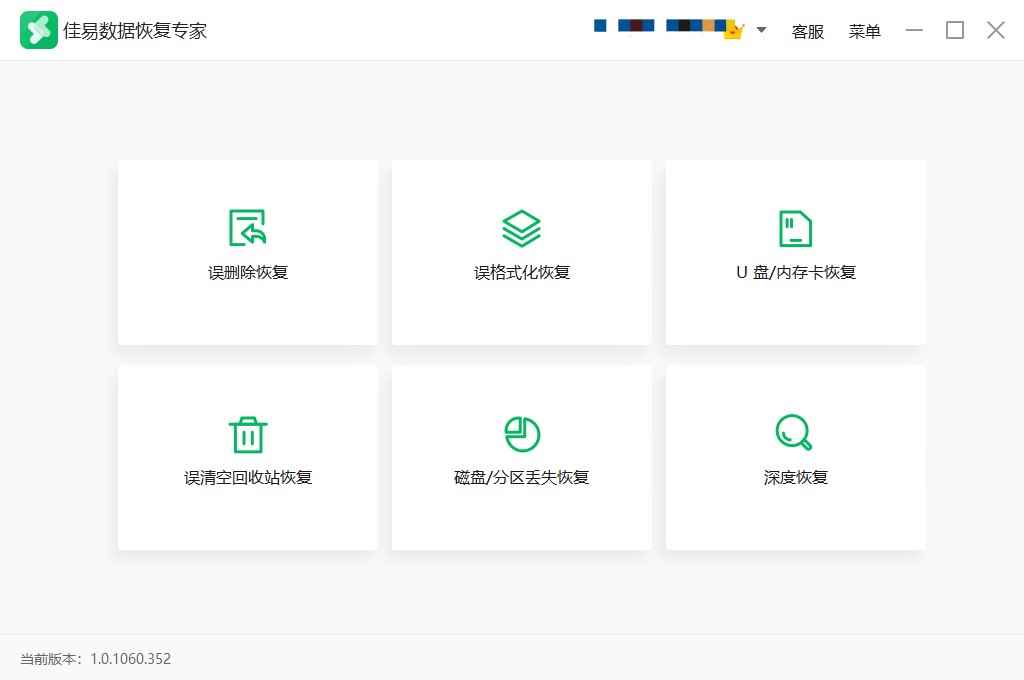Choose the 误格式化恢复 text label
Screen dimensions: 1024x680
click(521, 272)
